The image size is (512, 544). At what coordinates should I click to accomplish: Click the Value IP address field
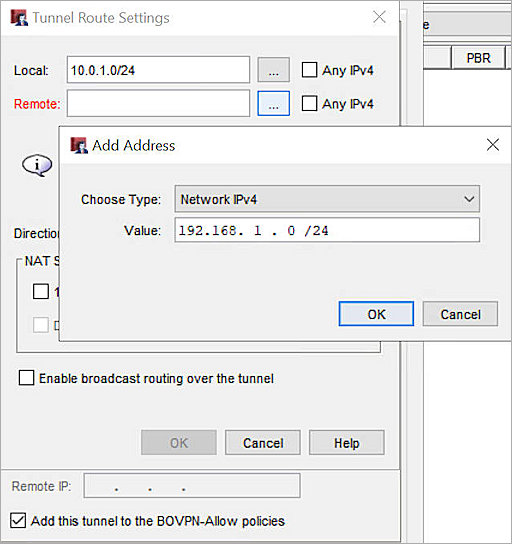pyautogui.click(x=327, y=230)
